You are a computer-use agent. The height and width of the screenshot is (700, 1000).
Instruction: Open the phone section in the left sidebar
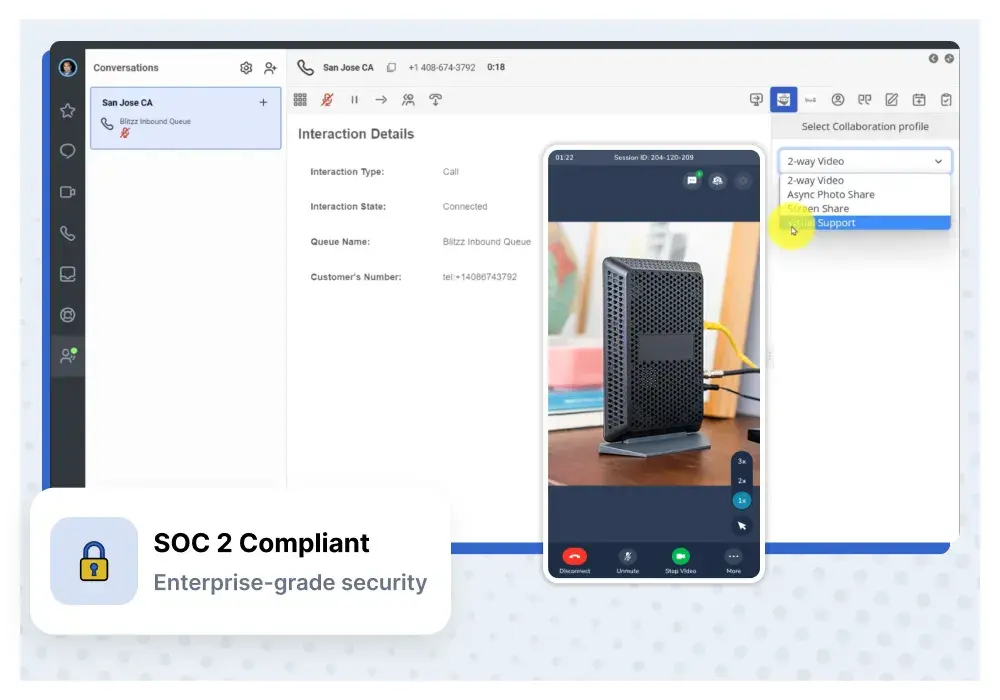click(68, 233)
